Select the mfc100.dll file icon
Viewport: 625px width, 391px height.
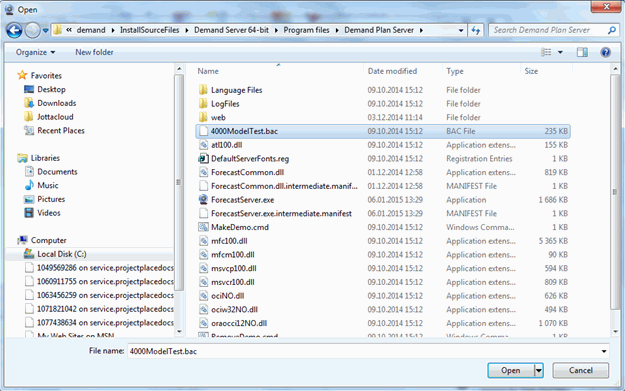pos(203,241)
